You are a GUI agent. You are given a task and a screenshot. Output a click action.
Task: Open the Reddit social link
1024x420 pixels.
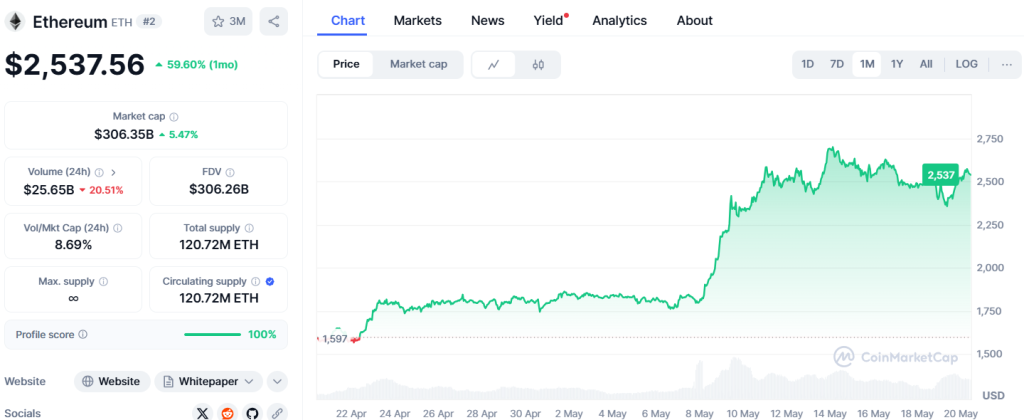coord(227,413)
